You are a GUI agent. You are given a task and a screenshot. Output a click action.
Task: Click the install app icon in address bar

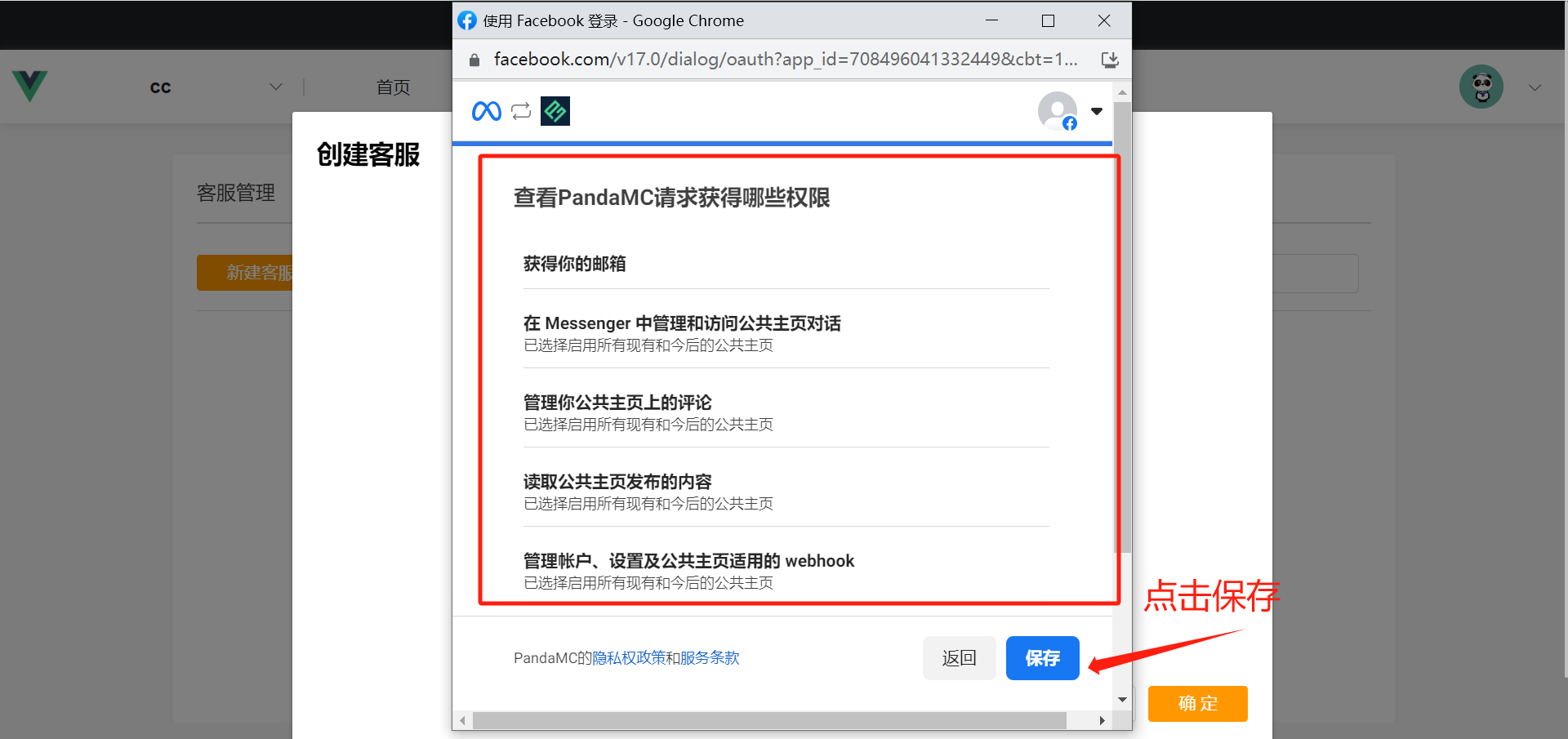1110,60
